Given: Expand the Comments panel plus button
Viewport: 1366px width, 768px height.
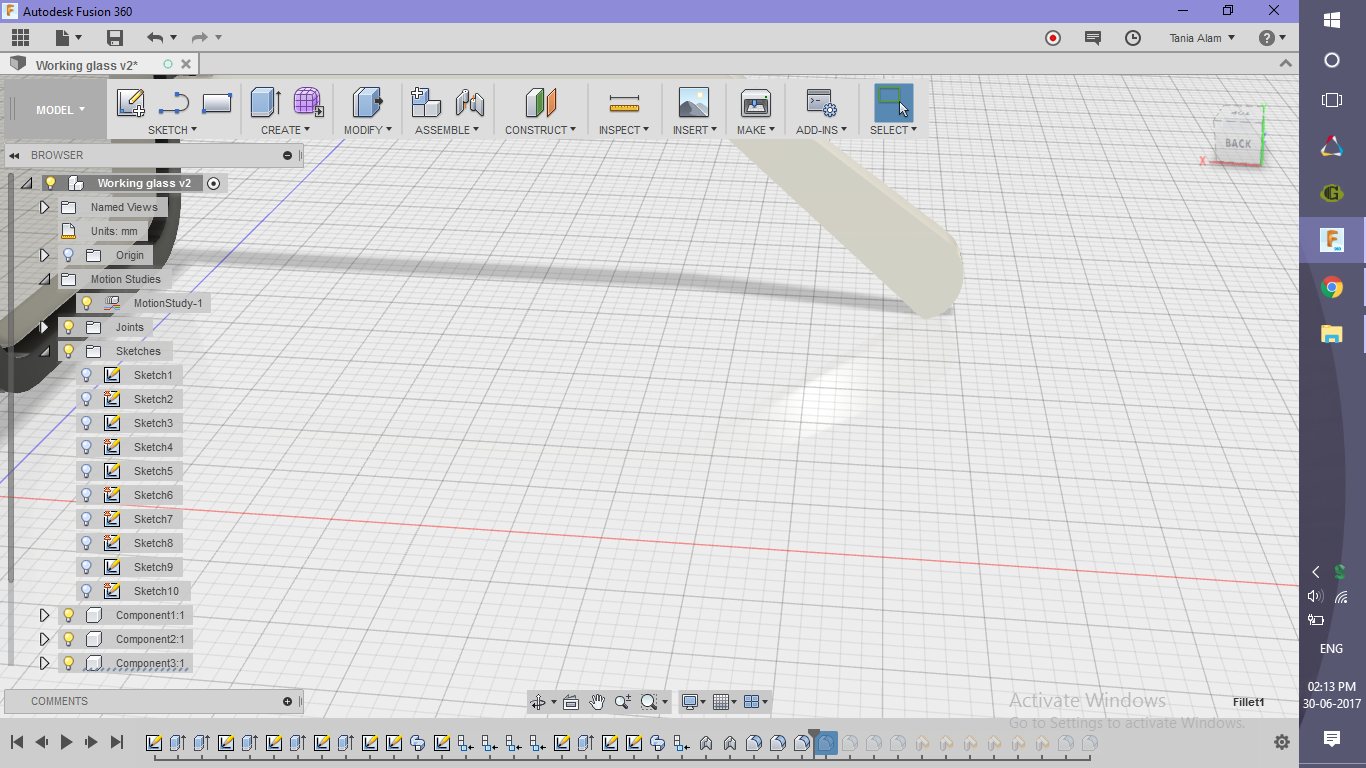Looking at the screenshot, I should 287,701.
